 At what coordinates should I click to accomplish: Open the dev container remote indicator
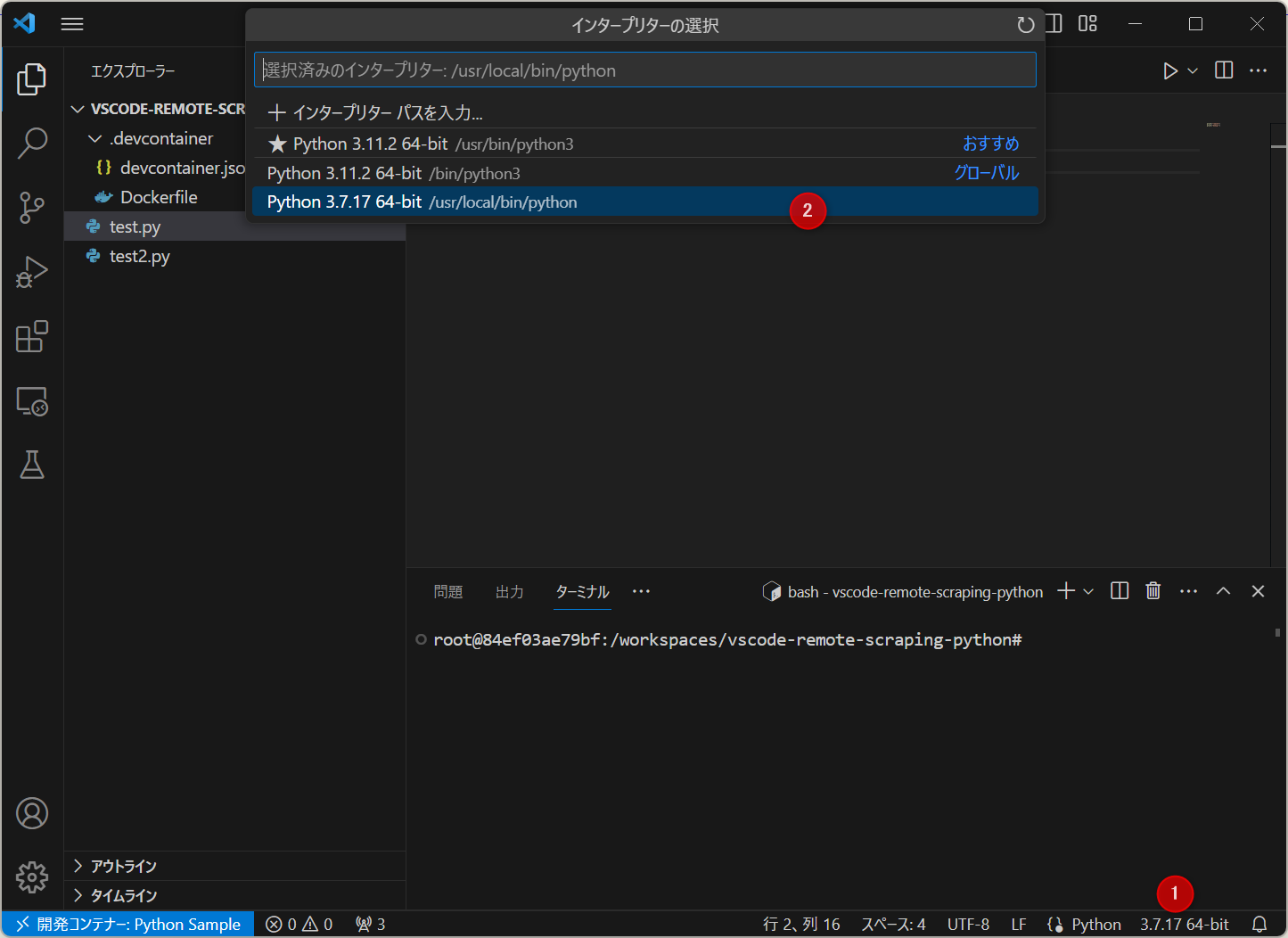[128, 925]
